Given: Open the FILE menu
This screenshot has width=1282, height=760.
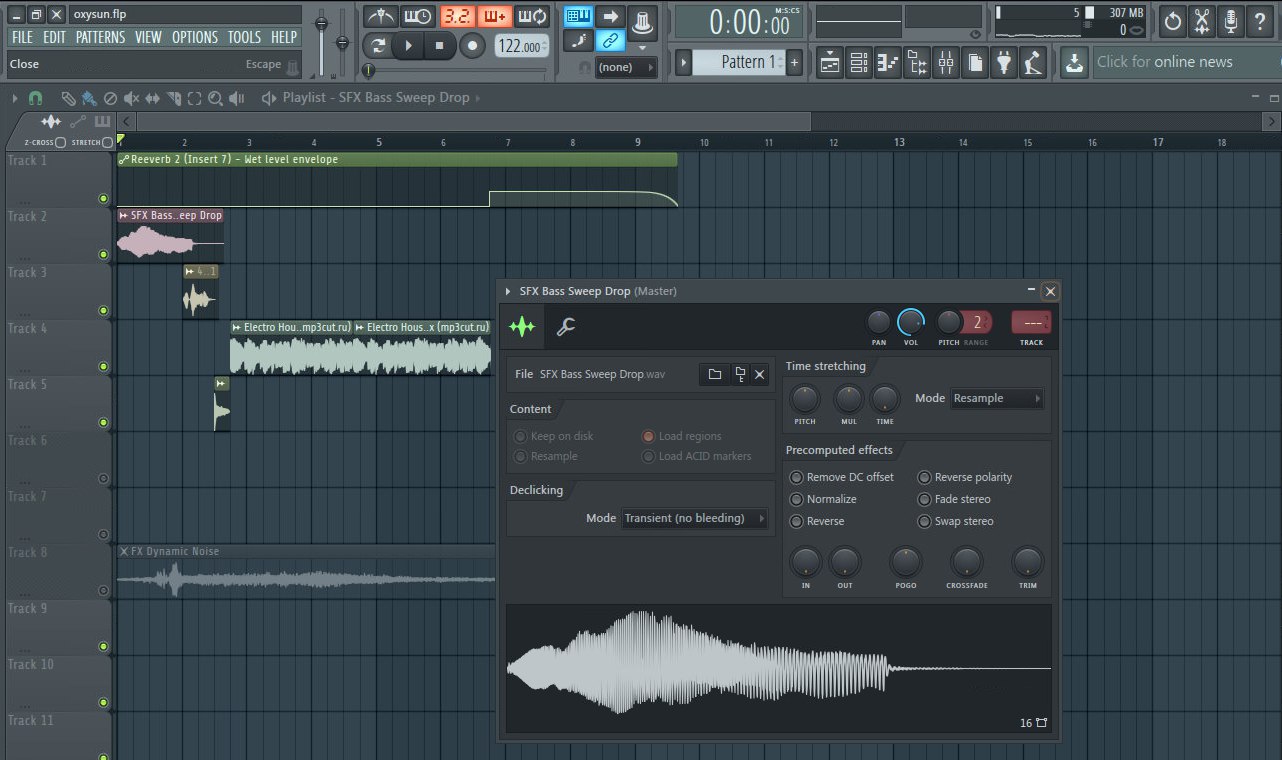Looking at the screenshot, I should [22, 37].
